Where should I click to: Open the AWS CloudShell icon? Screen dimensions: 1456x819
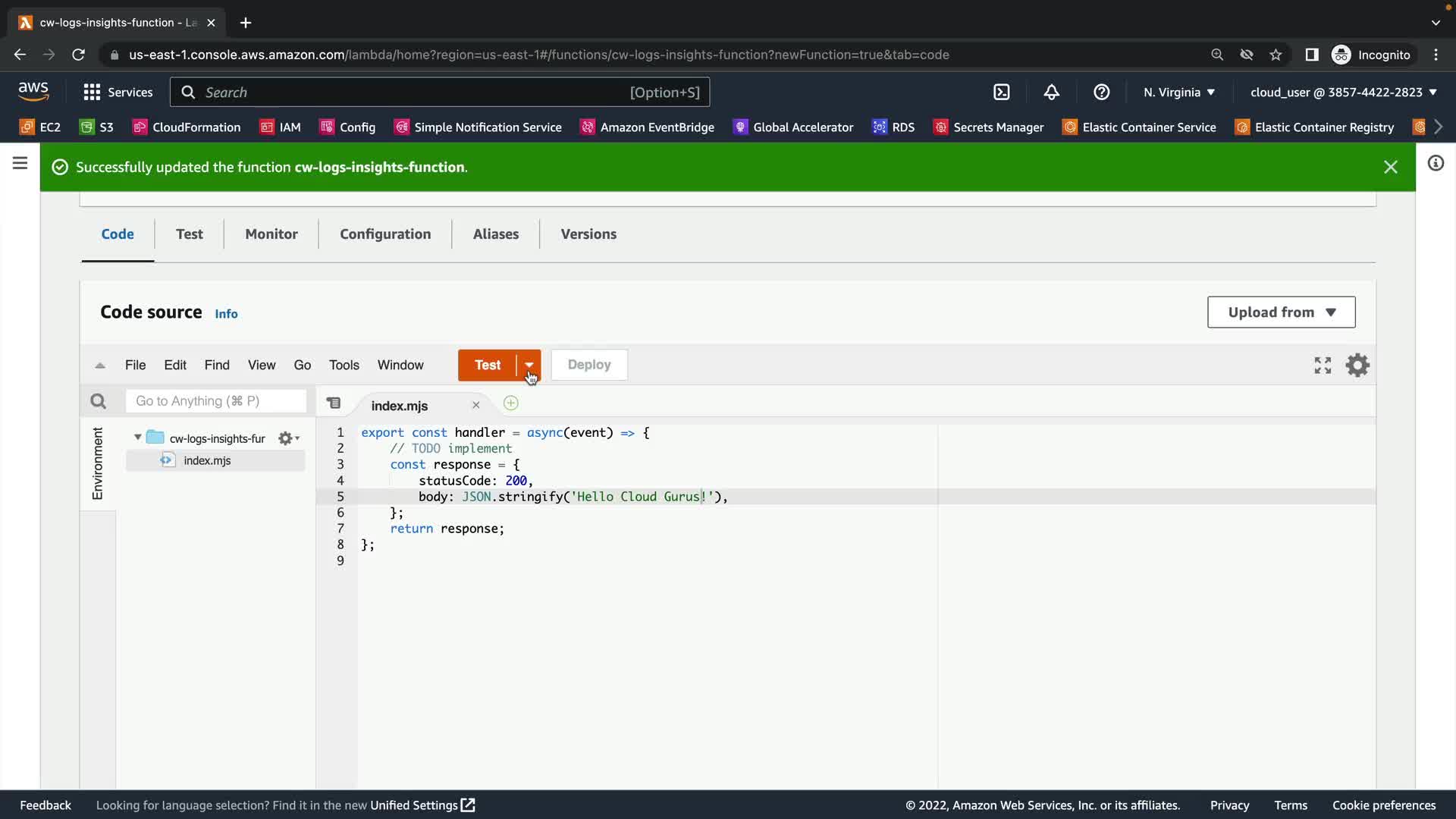point(1001,93)
